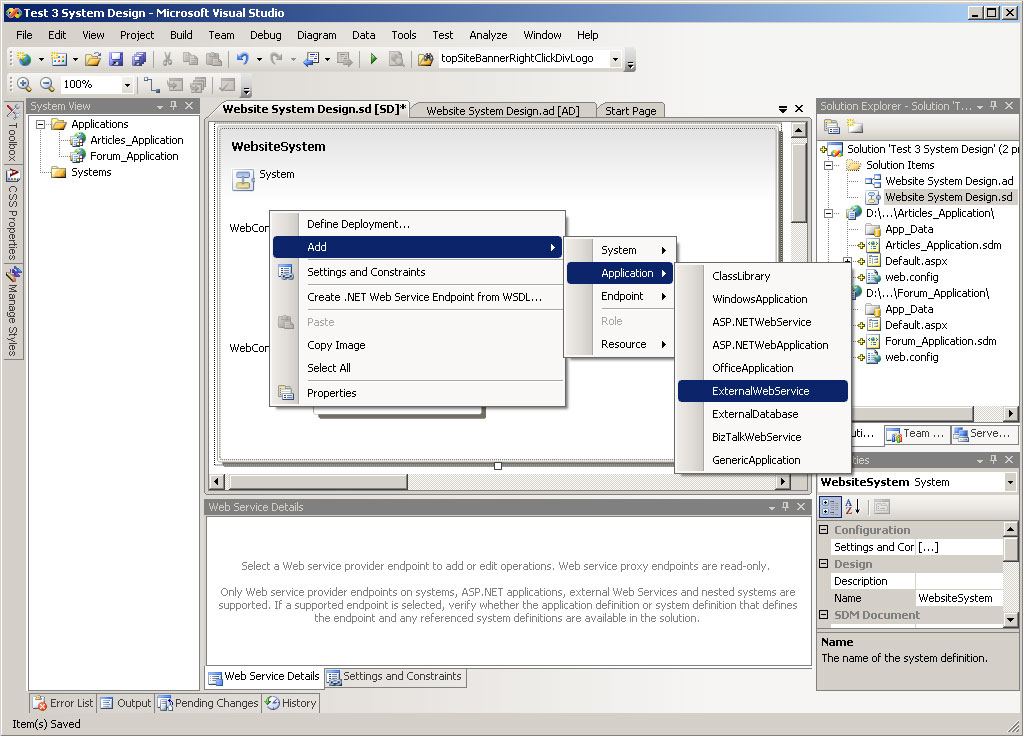Pin the System View panel
This screenshot has height=736, width=1023.
tap(174, 106)
